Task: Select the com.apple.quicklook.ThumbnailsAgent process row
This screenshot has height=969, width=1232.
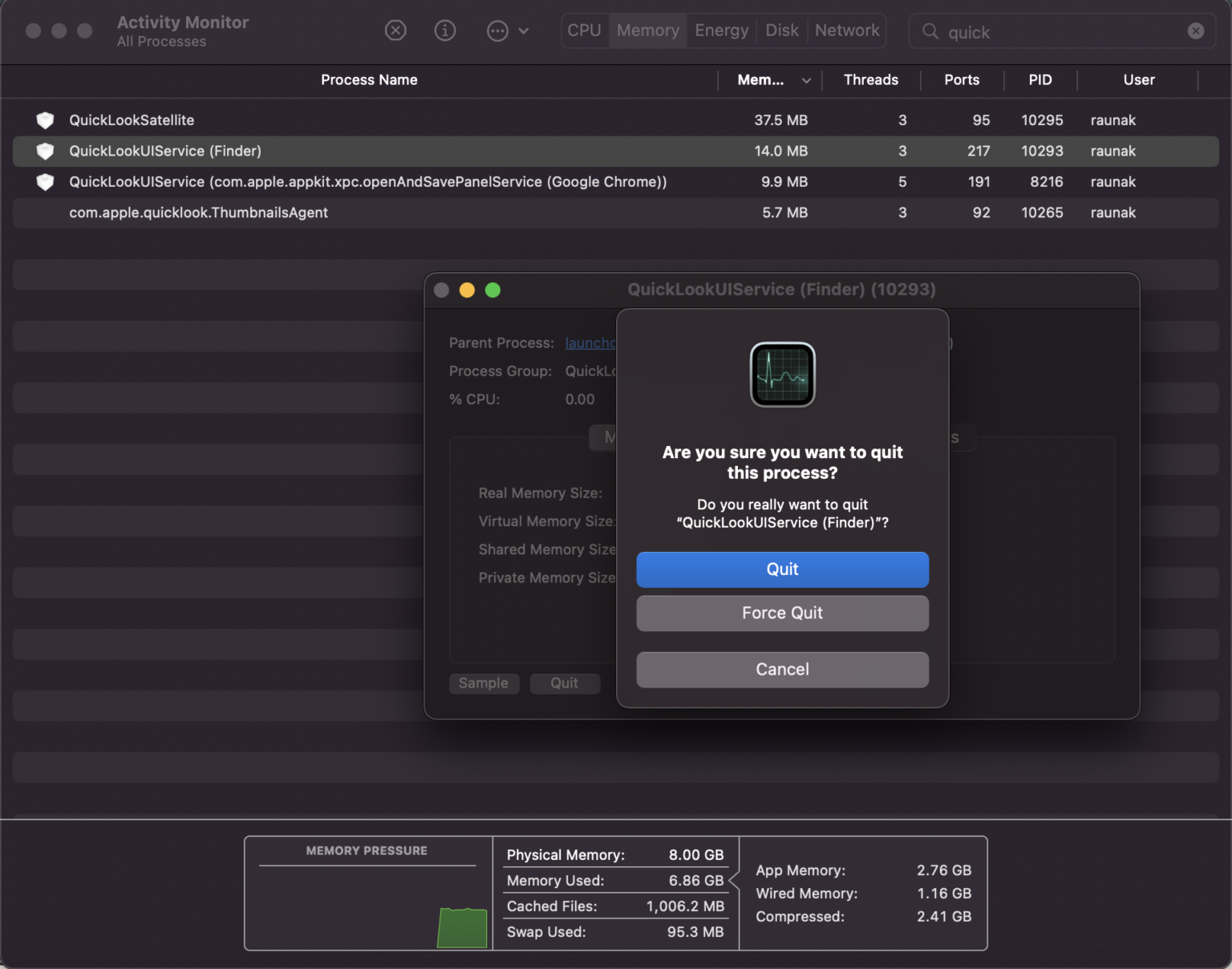Action: point(198,213)
